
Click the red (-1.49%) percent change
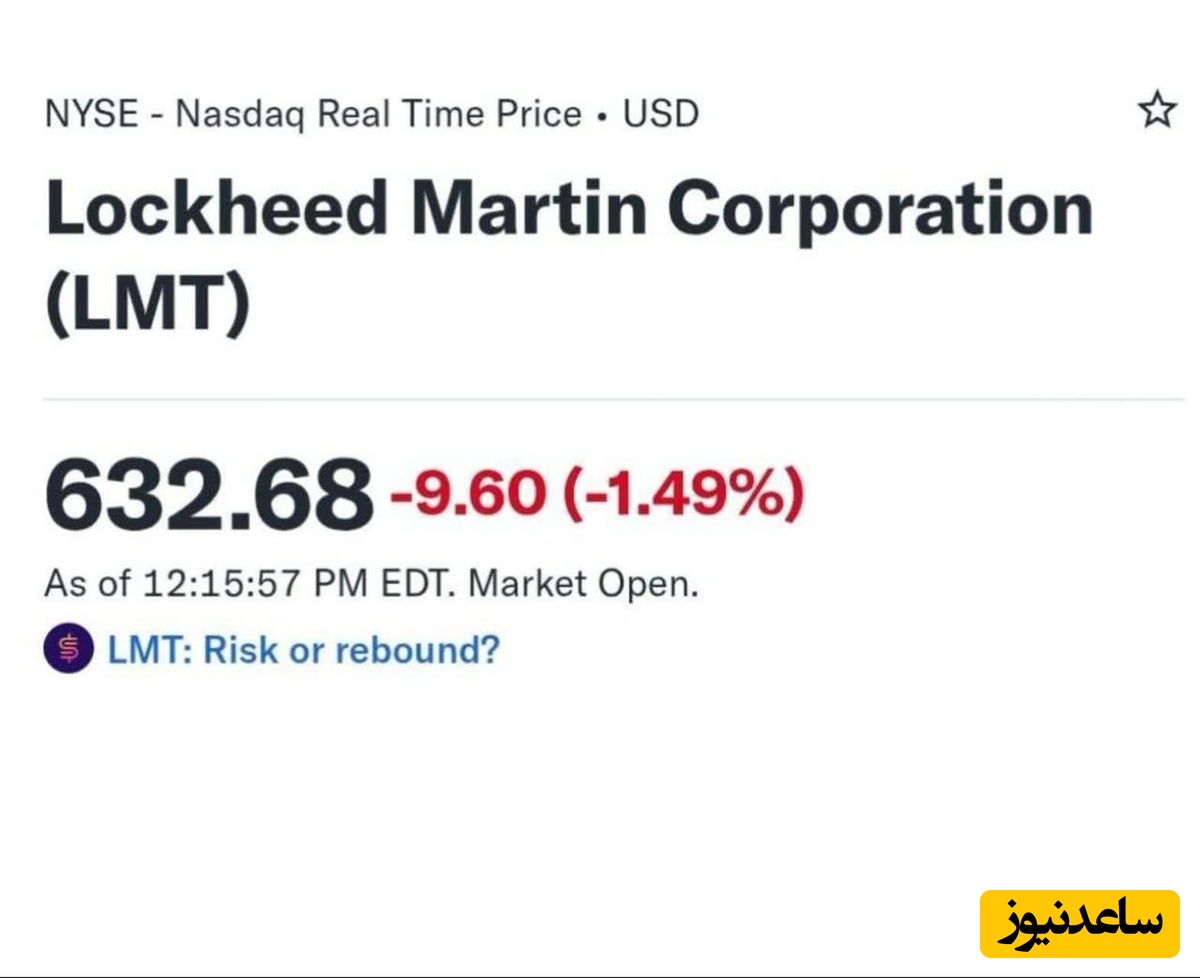click(684, 496)
